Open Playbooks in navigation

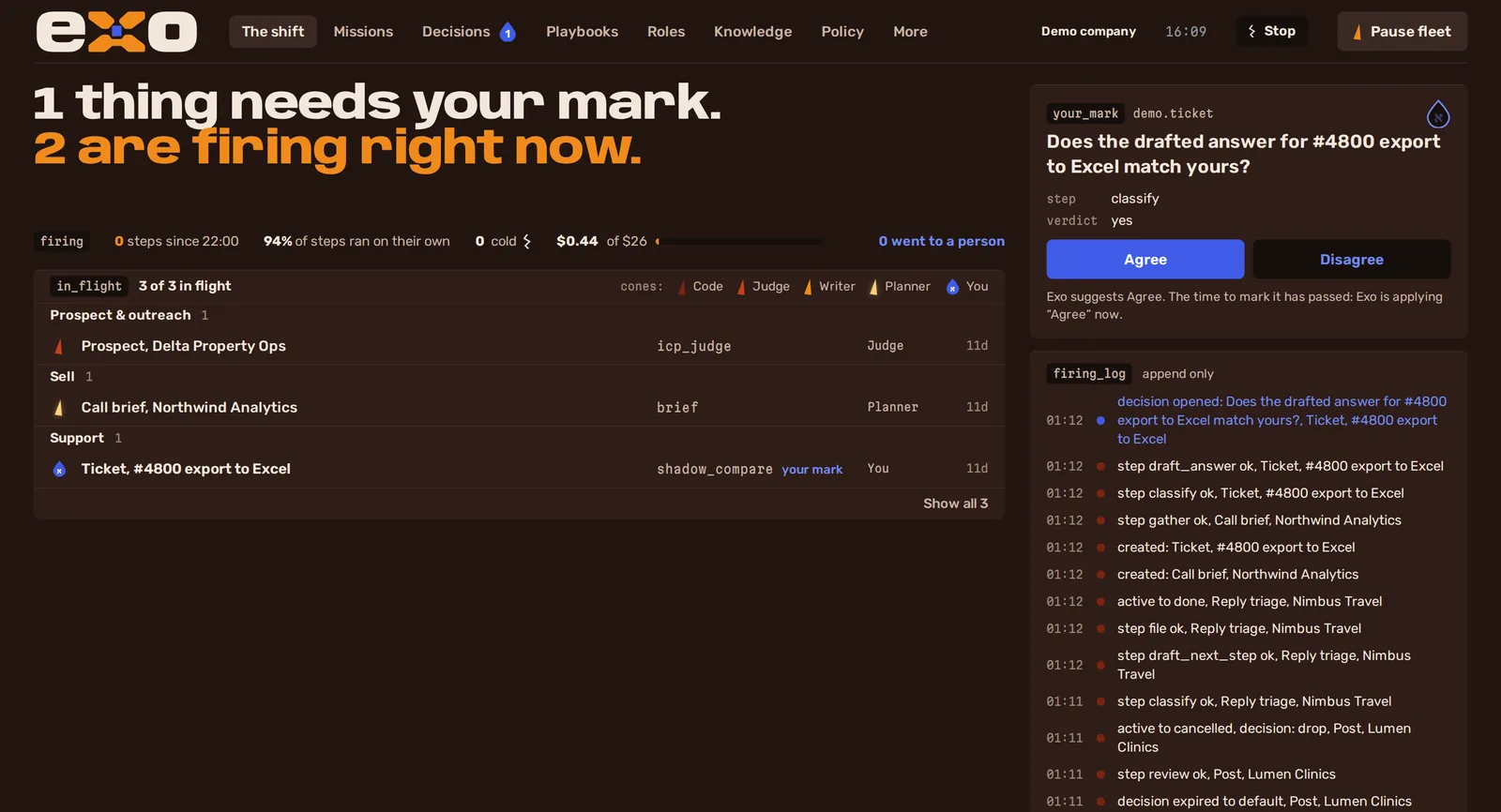(x=583, y=32)
